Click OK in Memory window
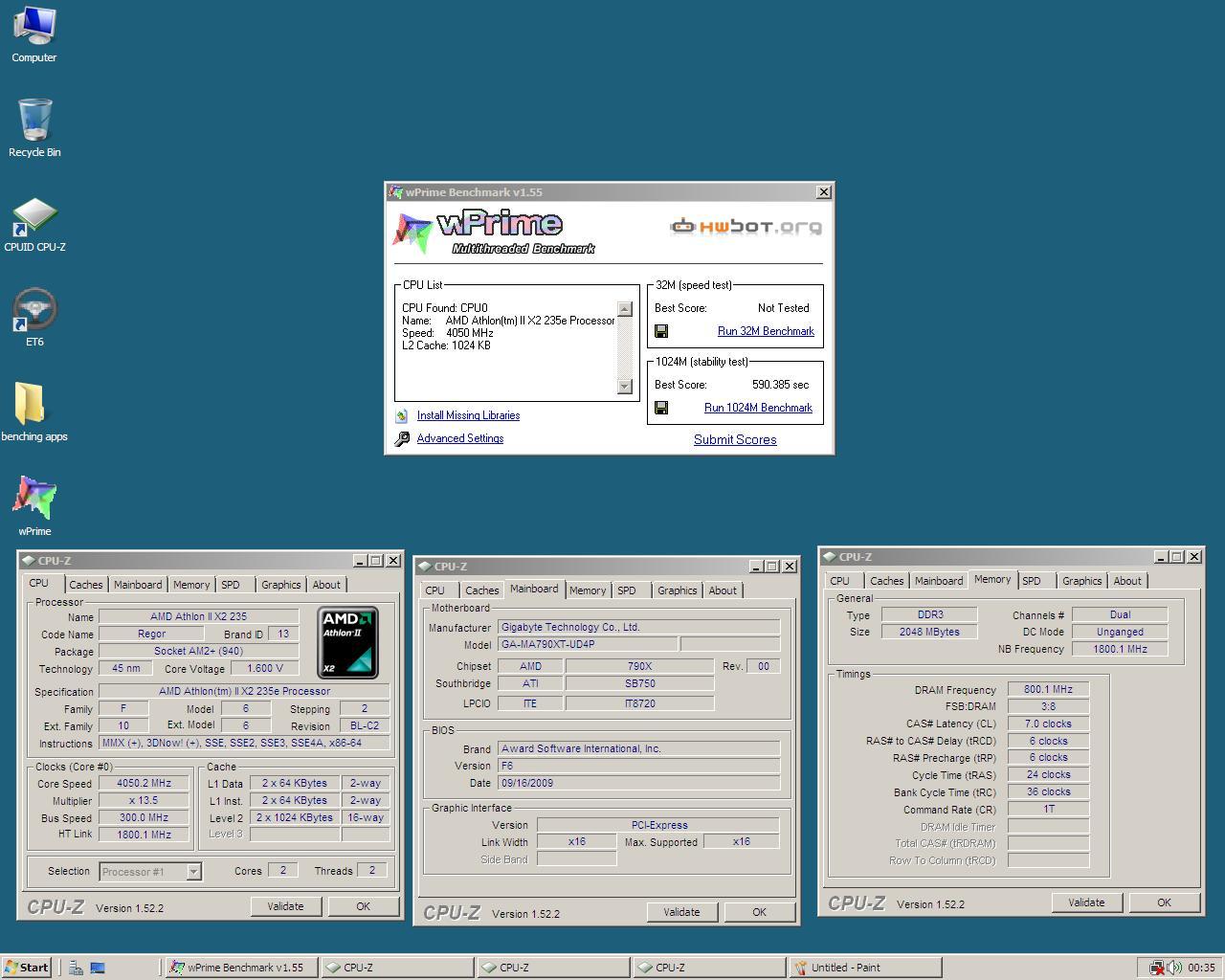 coord(1164,902)
